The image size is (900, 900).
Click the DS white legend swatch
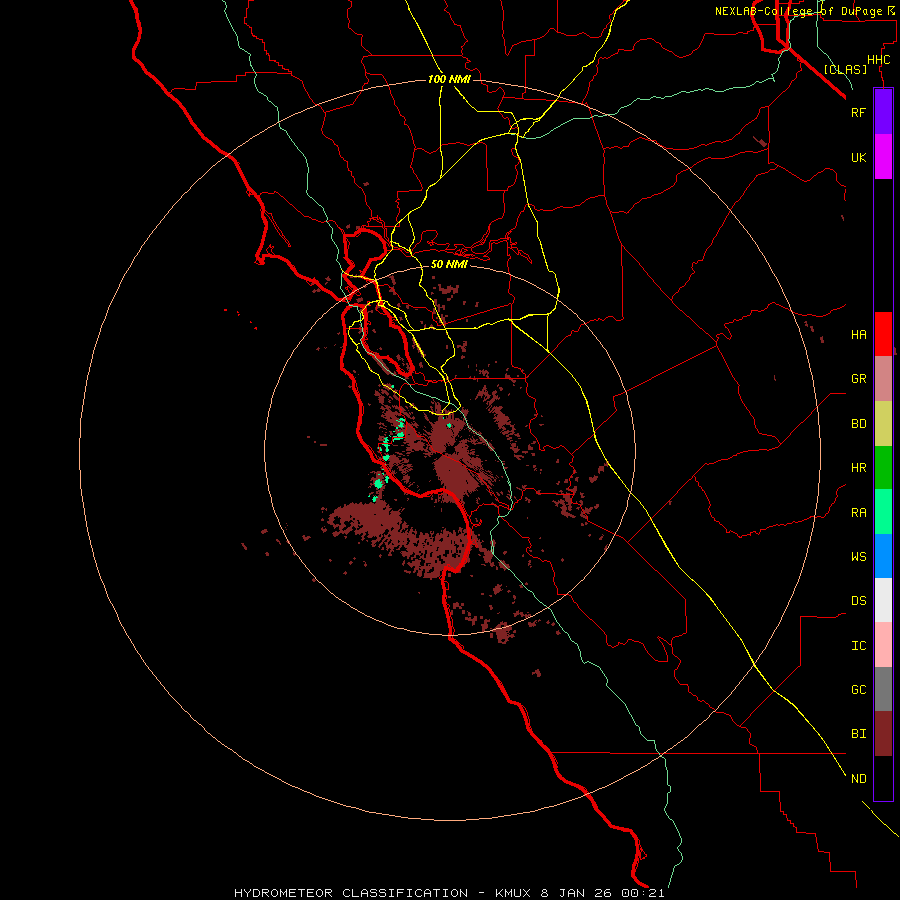pos(883,600)
